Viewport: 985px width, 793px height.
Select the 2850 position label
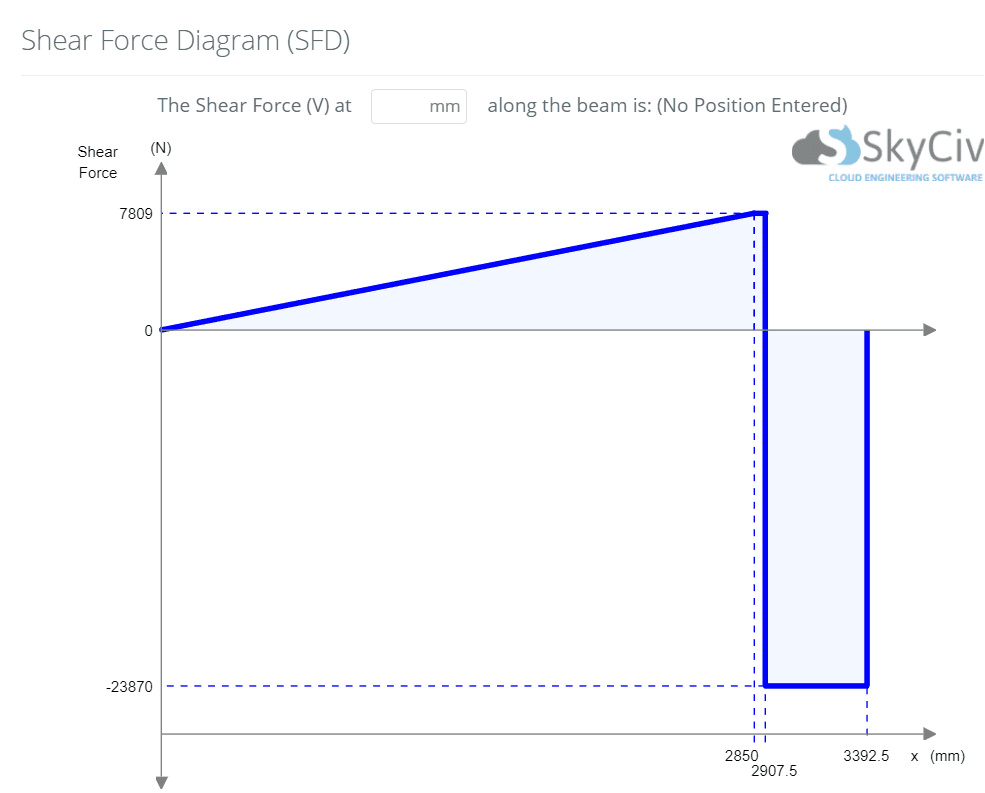click(x=741, y=756)
